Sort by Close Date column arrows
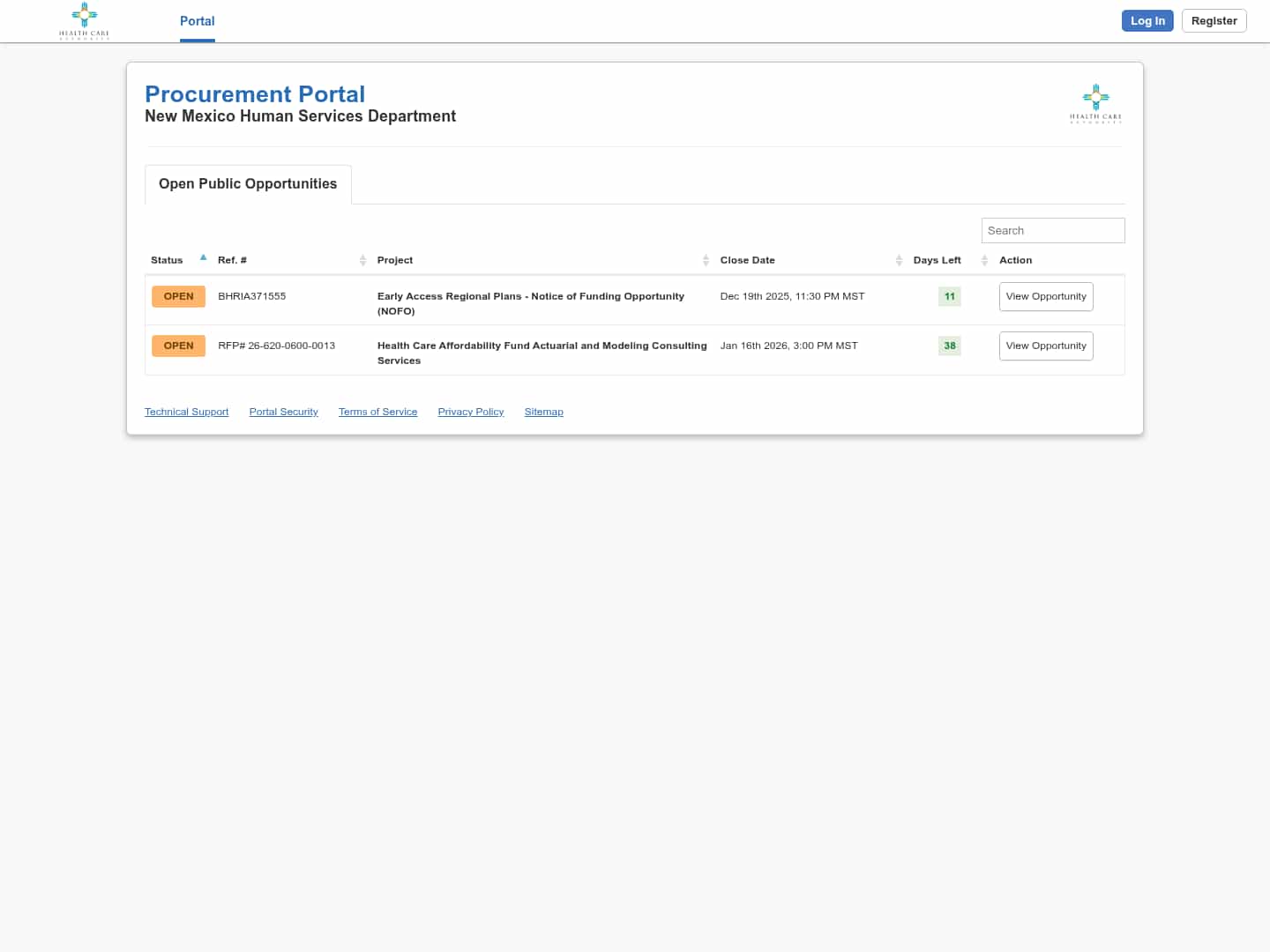Viewport: 1270px width, 952px height. [899, 260]
